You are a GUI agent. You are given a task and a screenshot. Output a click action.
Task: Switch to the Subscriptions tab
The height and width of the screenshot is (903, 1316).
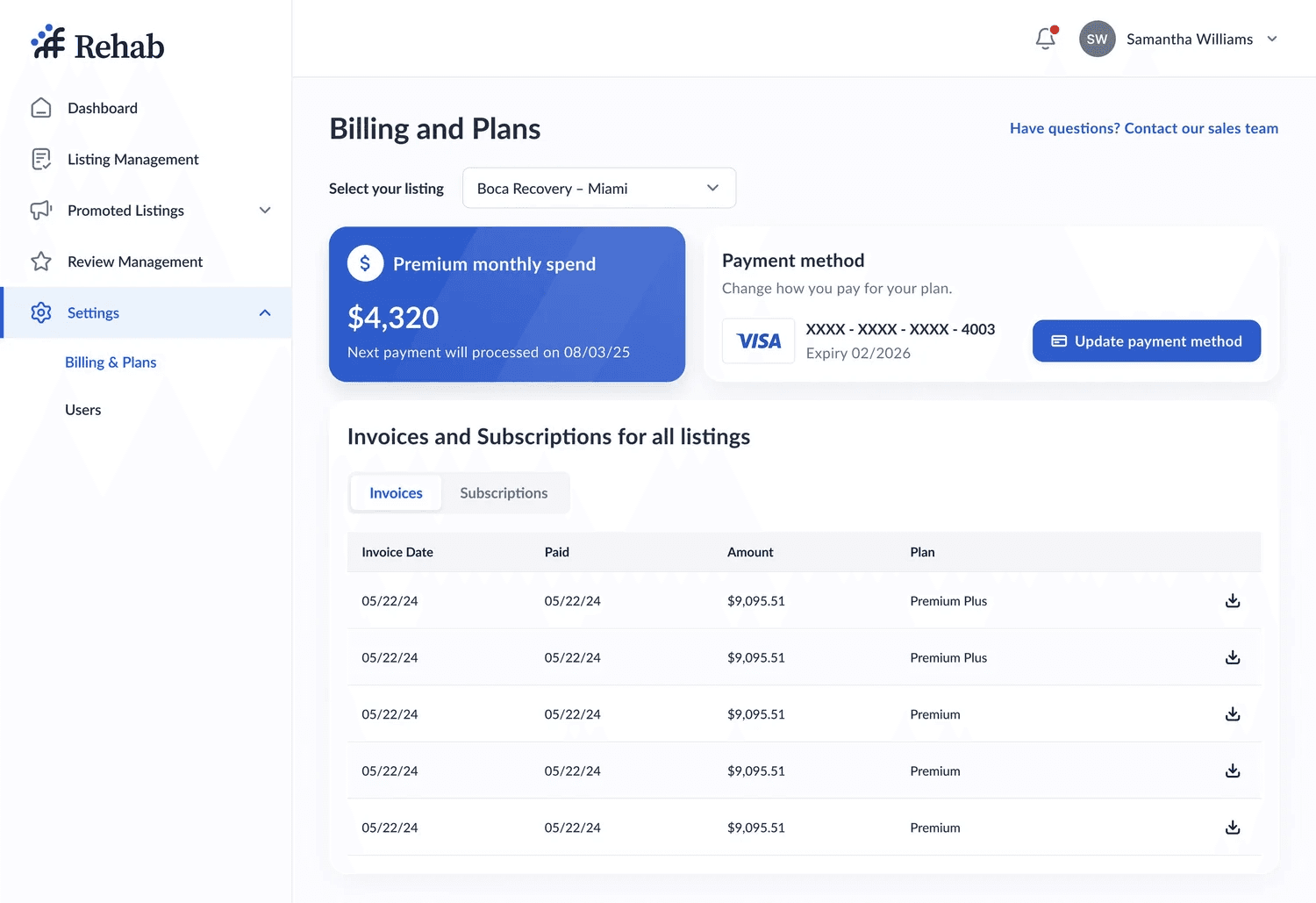504,493
